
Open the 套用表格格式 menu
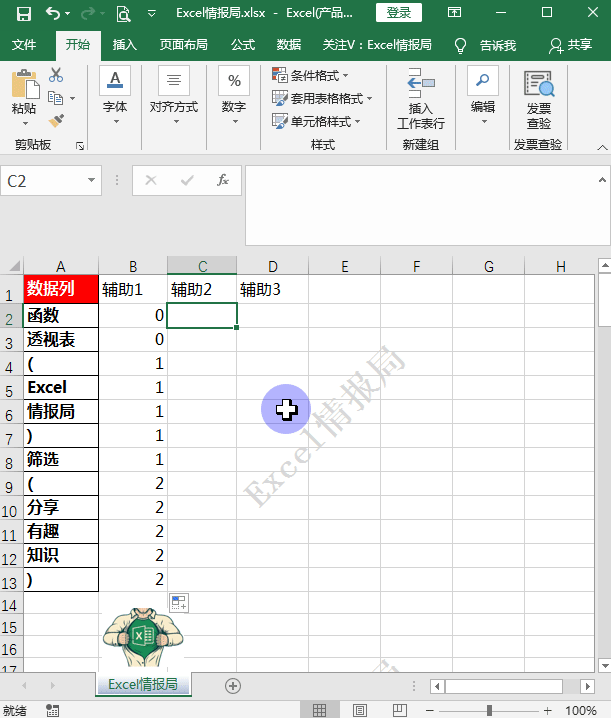pos(322,98)
